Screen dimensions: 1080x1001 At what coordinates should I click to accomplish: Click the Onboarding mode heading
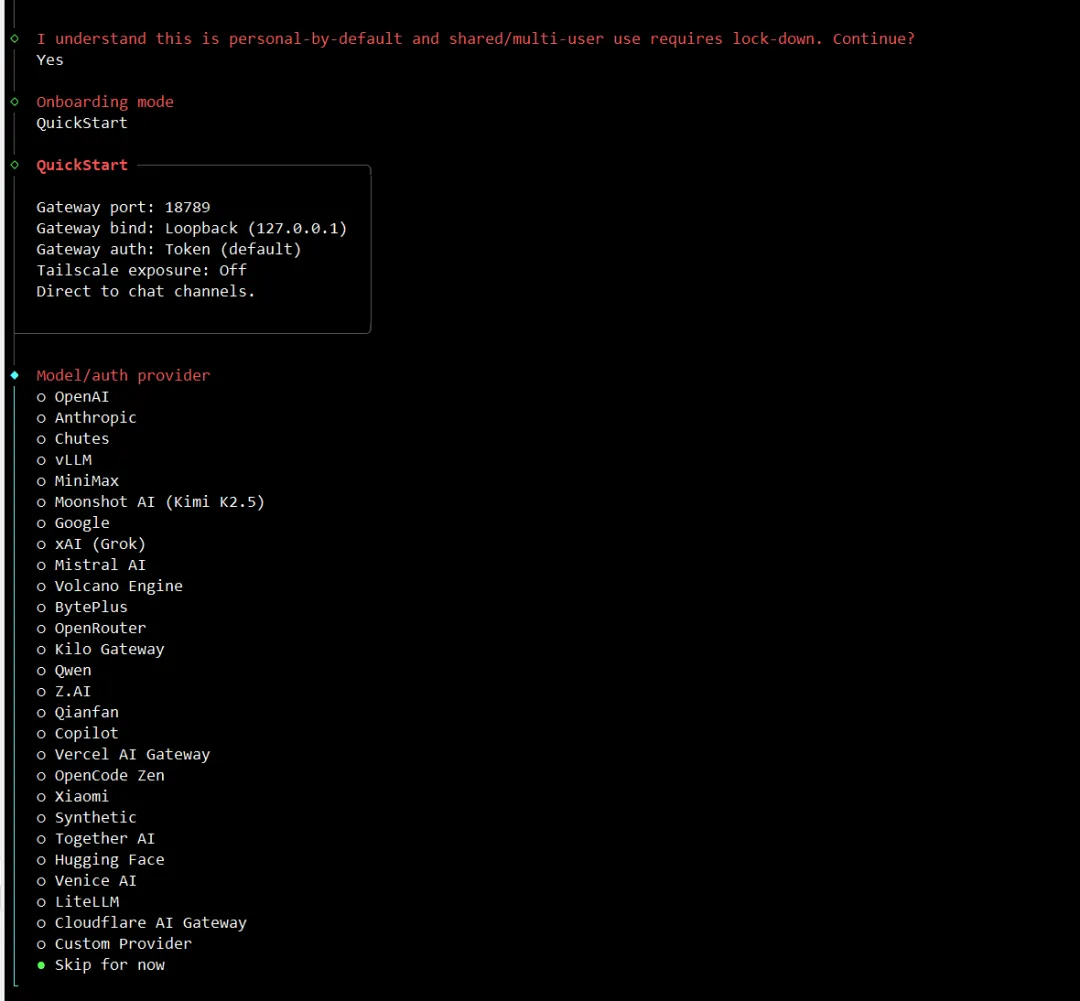click(105, 102)
